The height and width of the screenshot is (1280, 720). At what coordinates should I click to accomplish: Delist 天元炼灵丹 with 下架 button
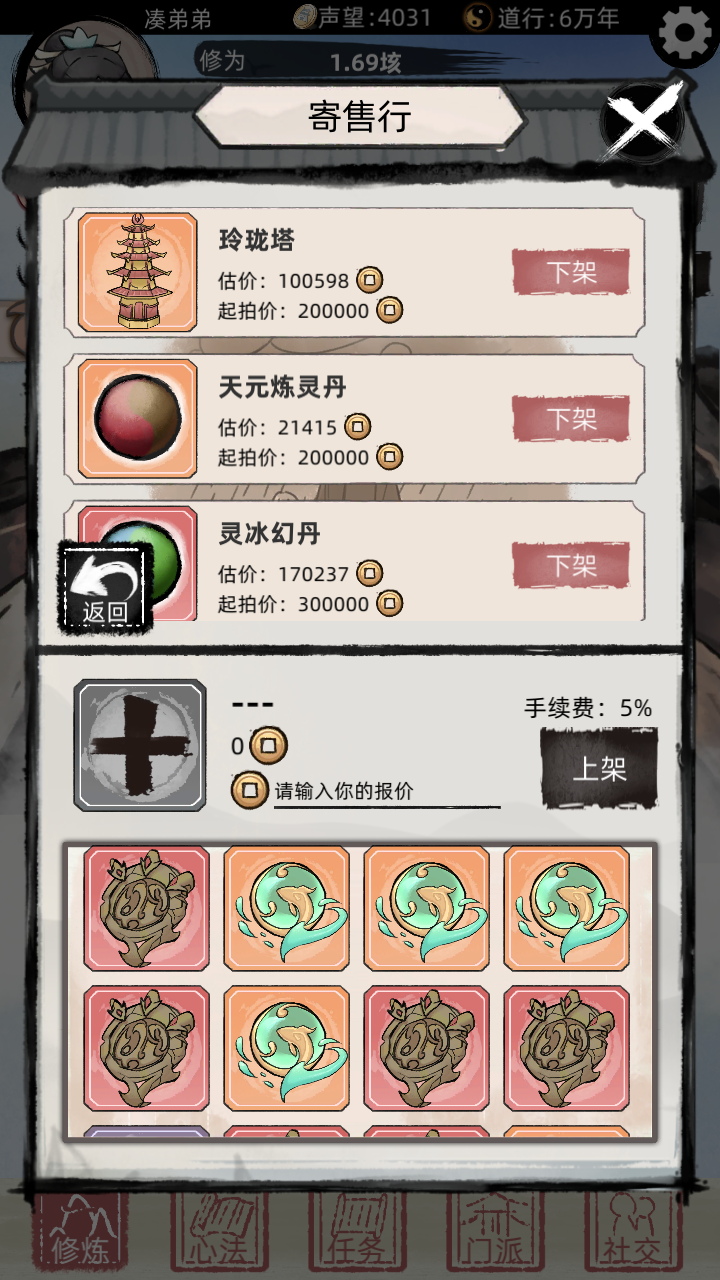[571, 418]
